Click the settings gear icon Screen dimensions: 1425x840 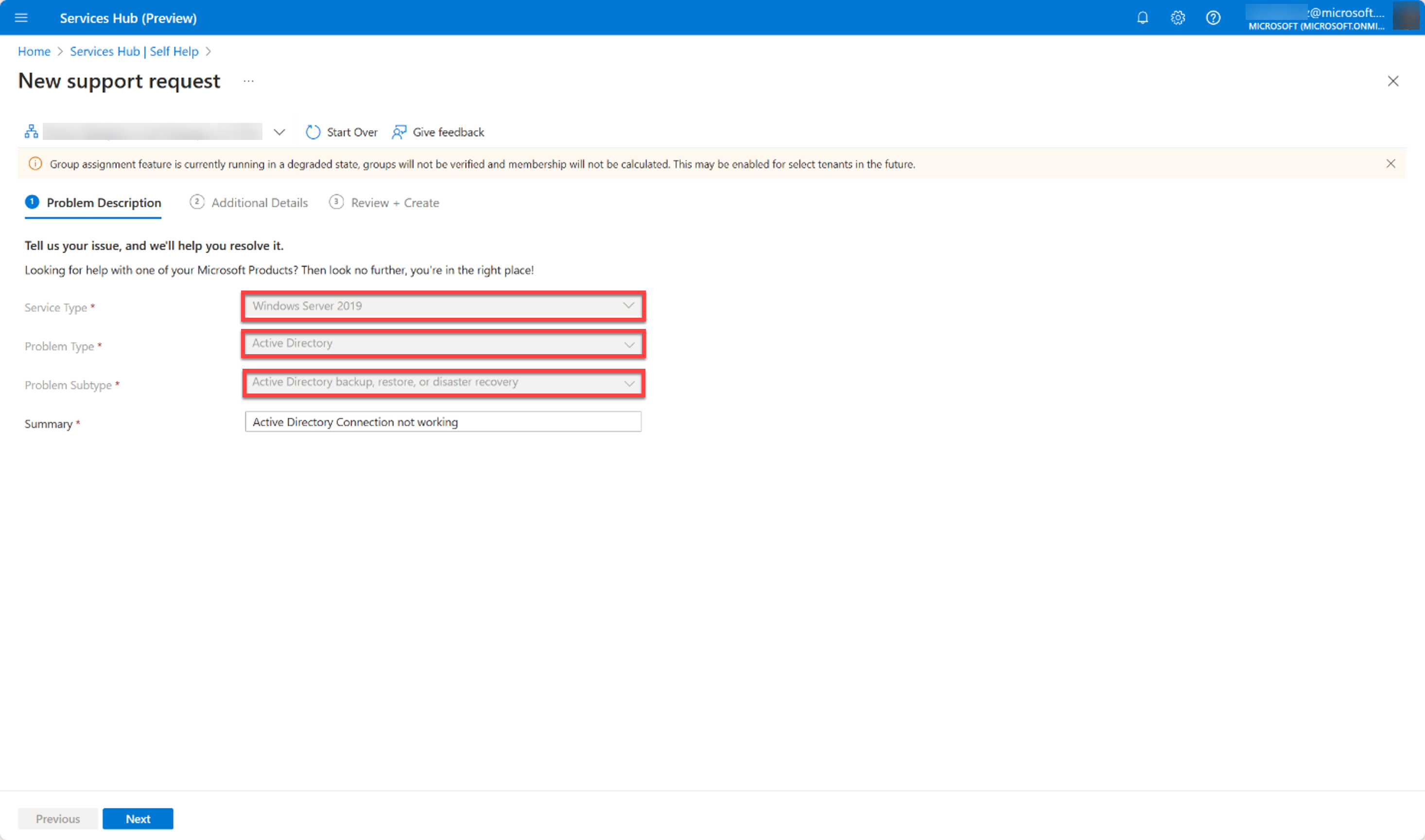pos(1178,17)
